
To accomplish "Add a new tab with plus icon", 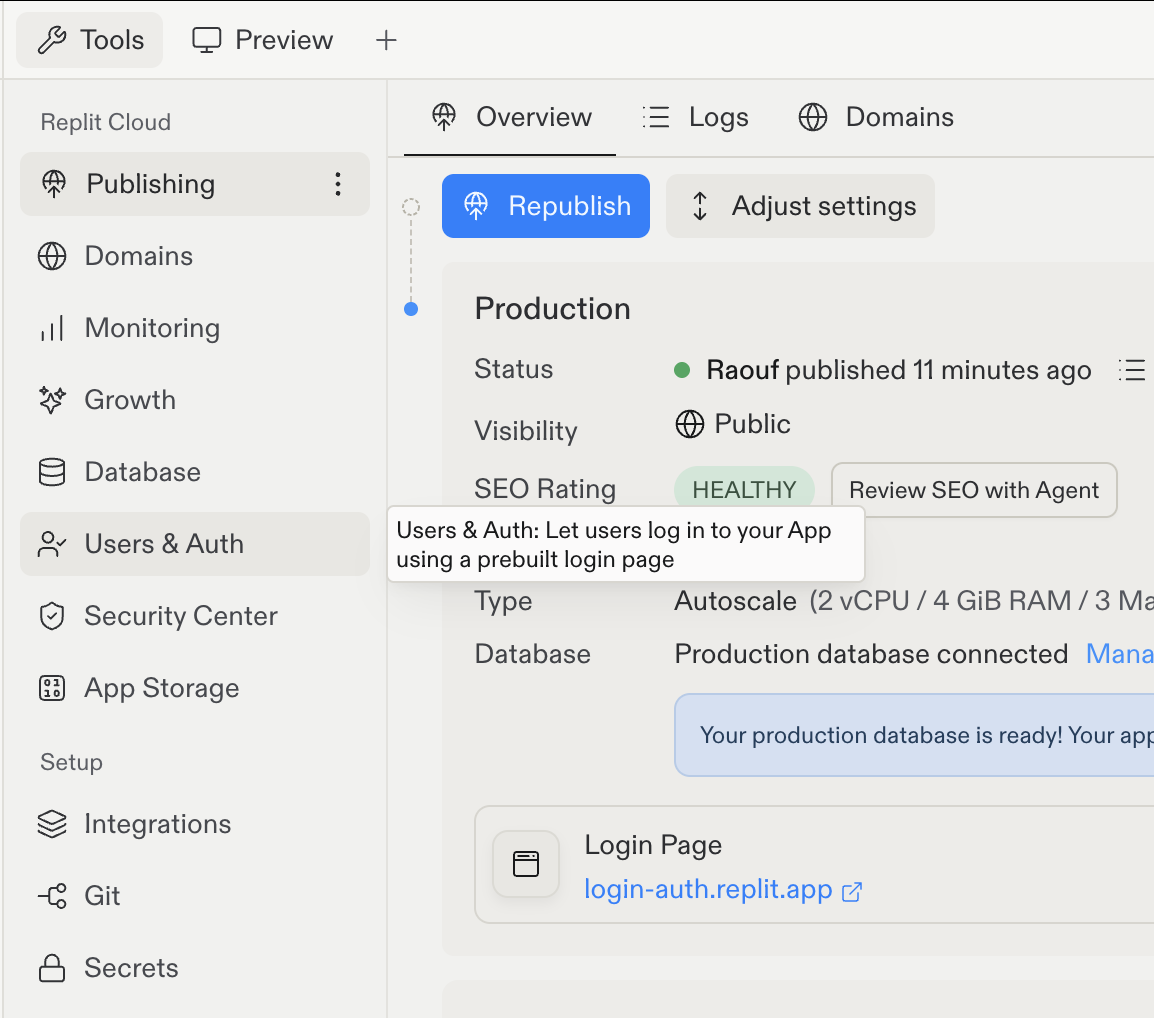I will [386, 40].
